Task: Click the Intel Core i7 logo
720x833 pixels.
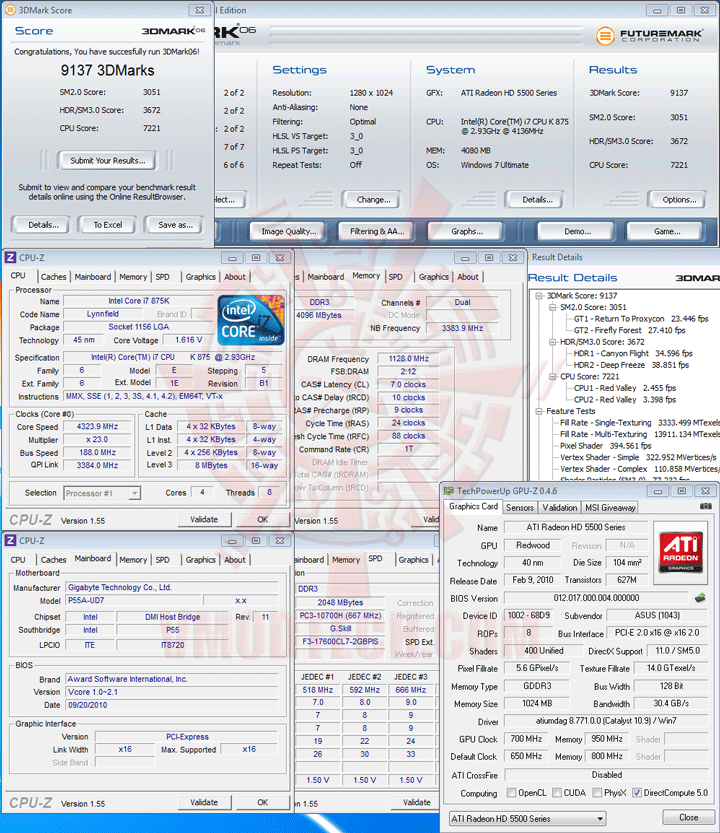Action: (252, 320)
